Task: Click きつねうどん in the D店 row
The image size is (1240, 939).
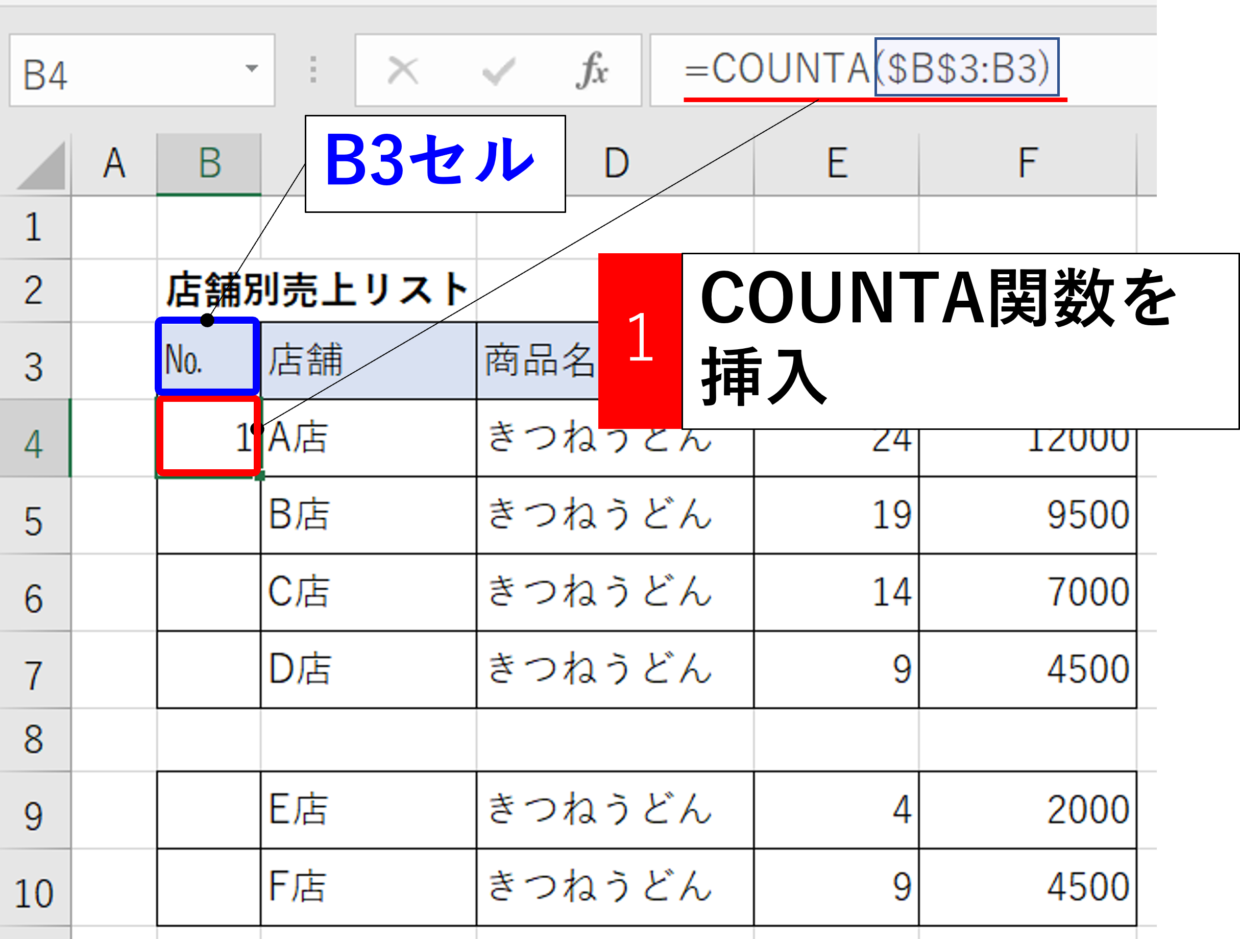Action: pyautogui.click(x=615, y=669)
